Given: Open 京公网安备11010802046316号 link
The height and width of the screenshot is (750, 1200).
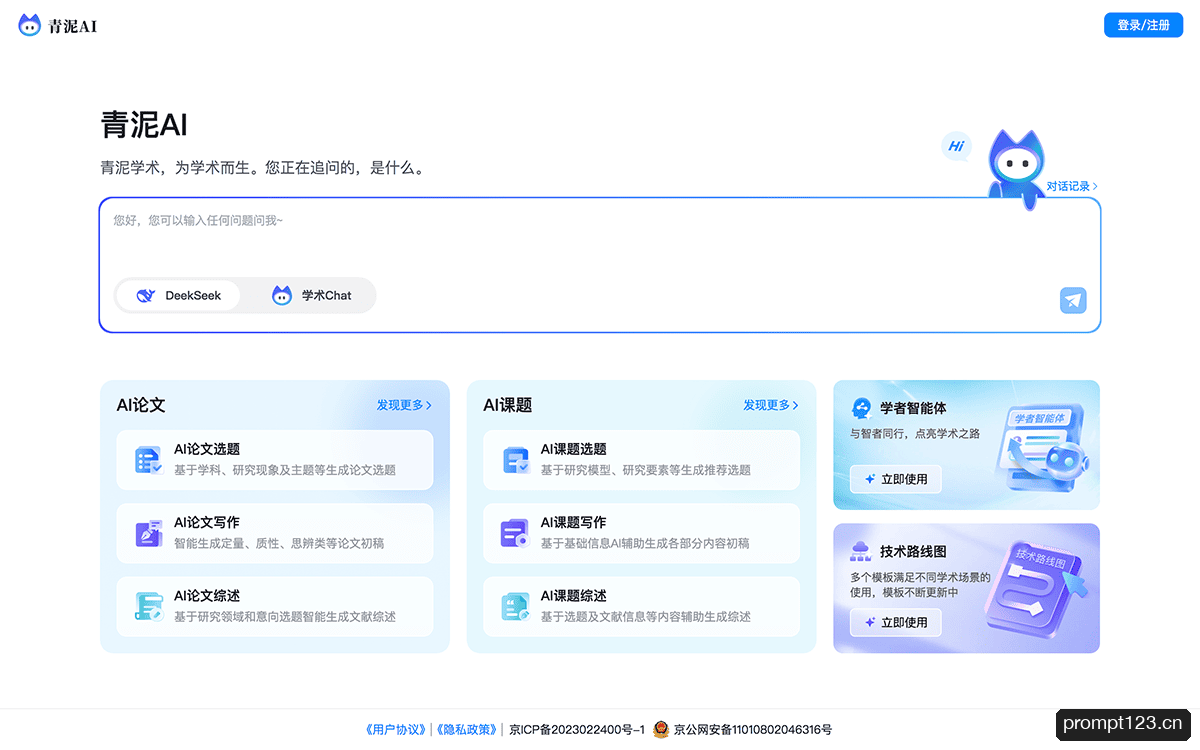Looking at the screenshot, I should 753,730.
